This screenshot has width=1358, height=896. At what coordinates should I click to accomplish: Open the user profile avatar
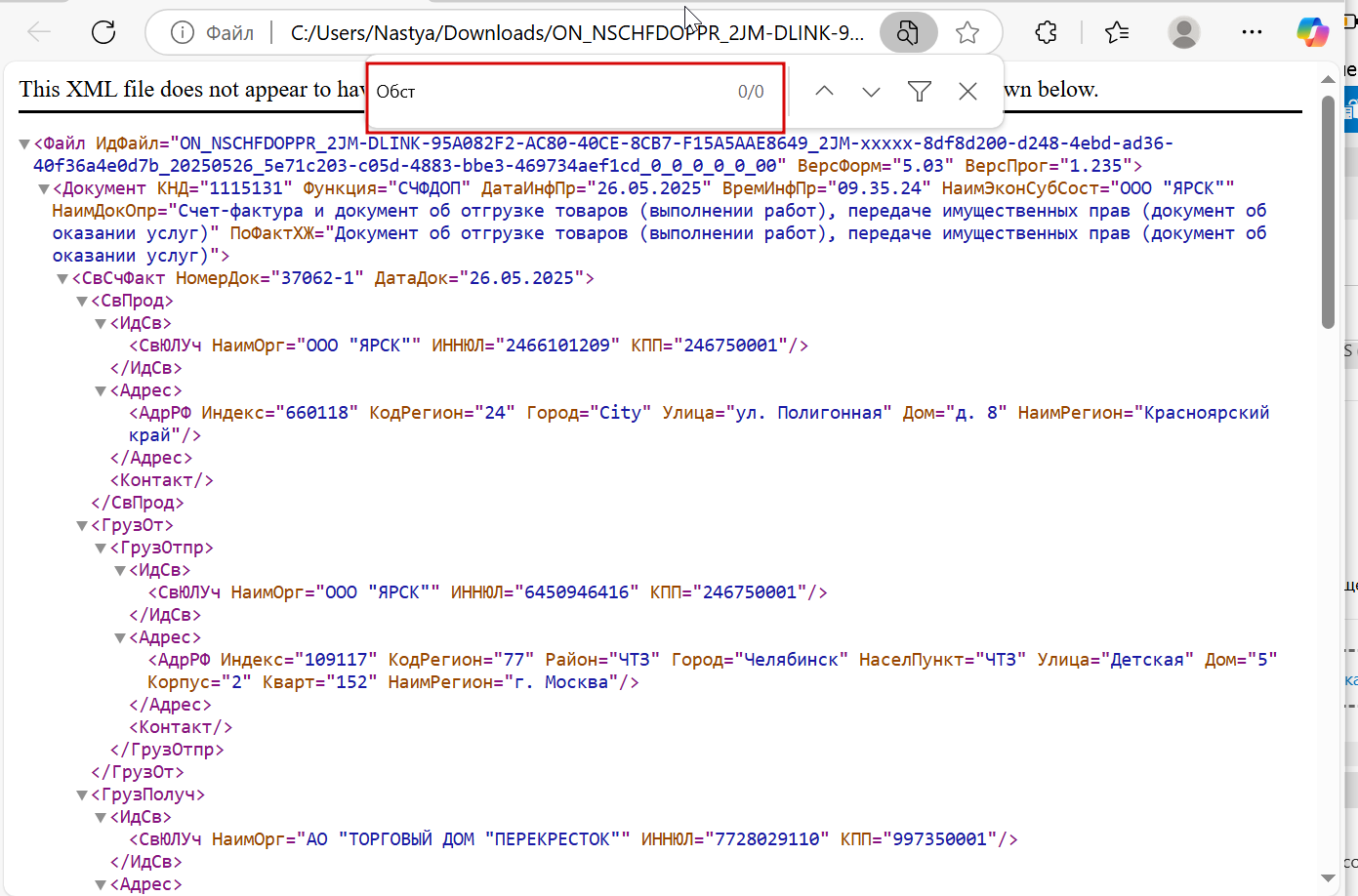[x=1184, y=33]
